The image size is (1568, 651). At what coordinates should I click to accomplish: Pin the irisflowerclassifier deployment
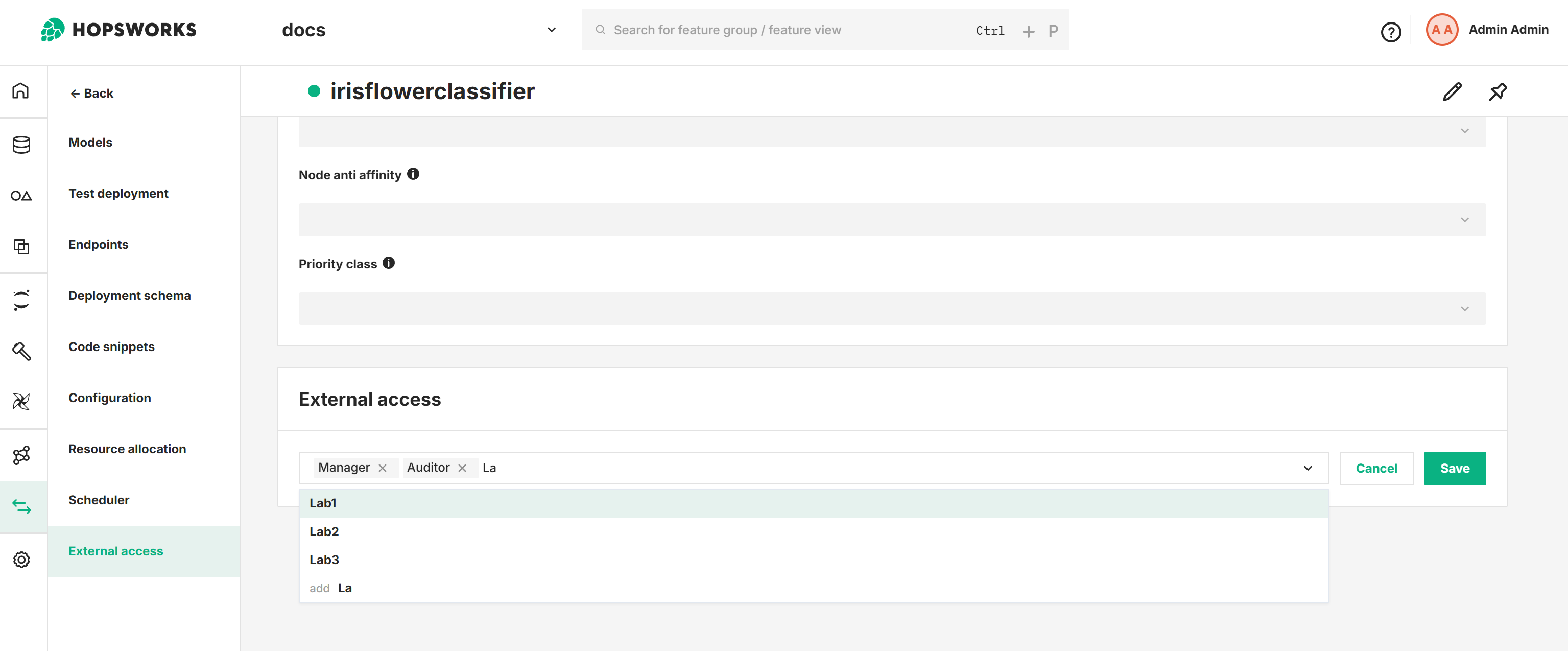pos(1498,91)
